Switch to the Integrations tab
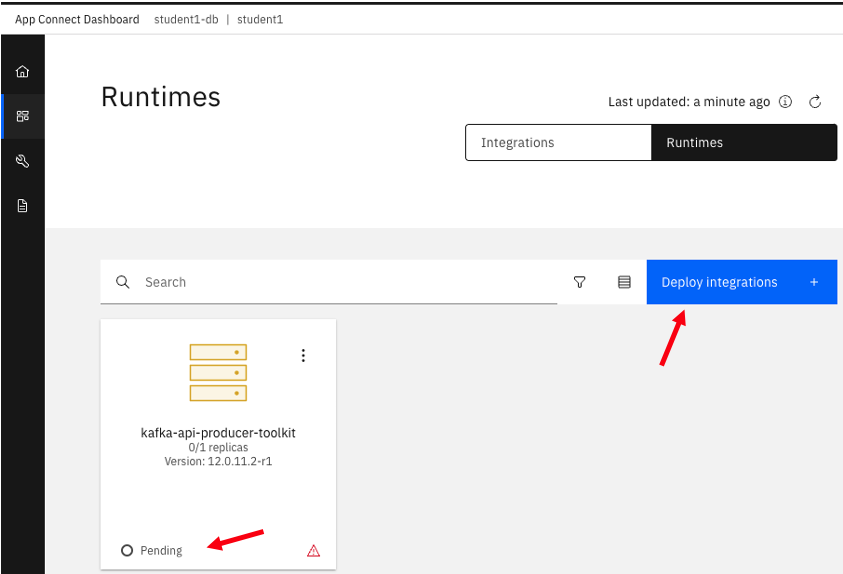The width and height of the screenshot is (843, 574). (558, 143)
